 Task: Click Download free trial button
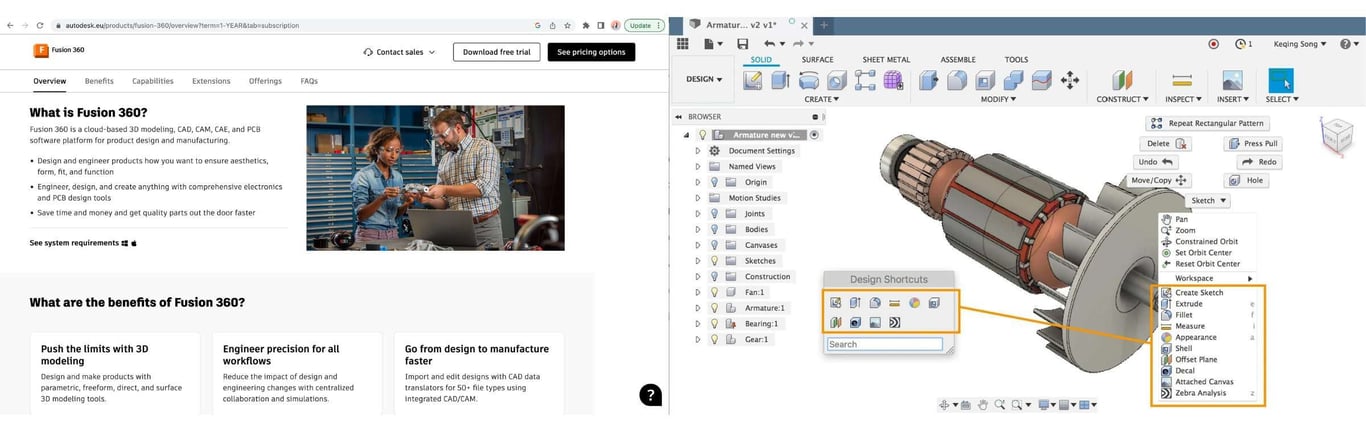coord(496,52)
